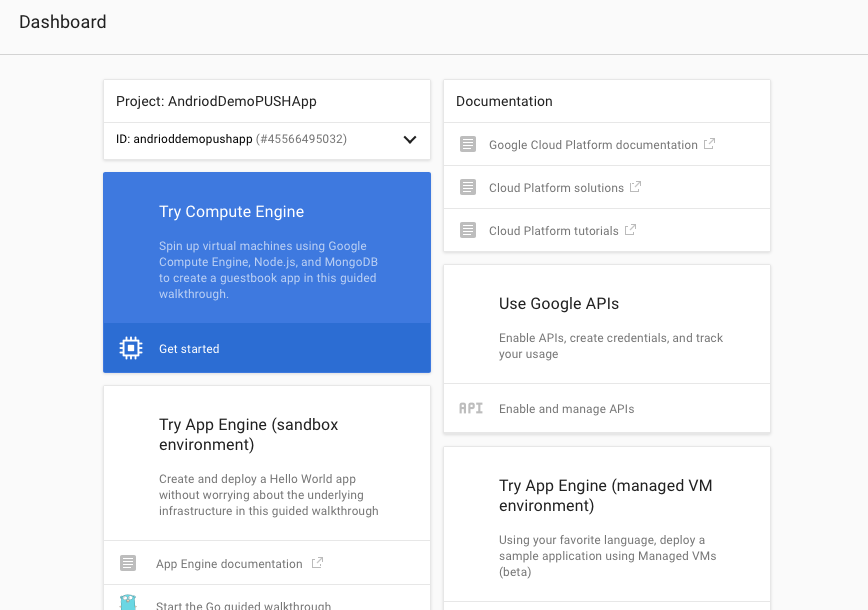
Task: Click external link icon after Cloud Platform solutions
Action: coord(635,187)
